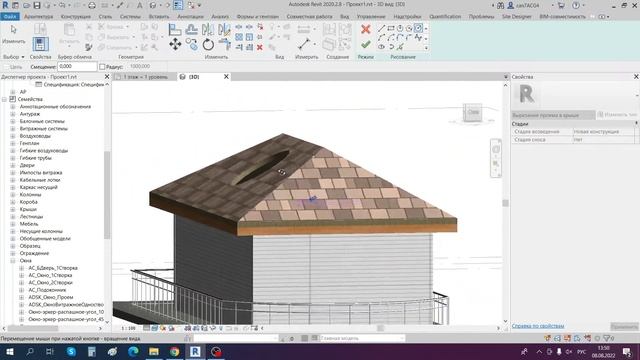Click the ViewCube in the 3D view

[473, 113]
